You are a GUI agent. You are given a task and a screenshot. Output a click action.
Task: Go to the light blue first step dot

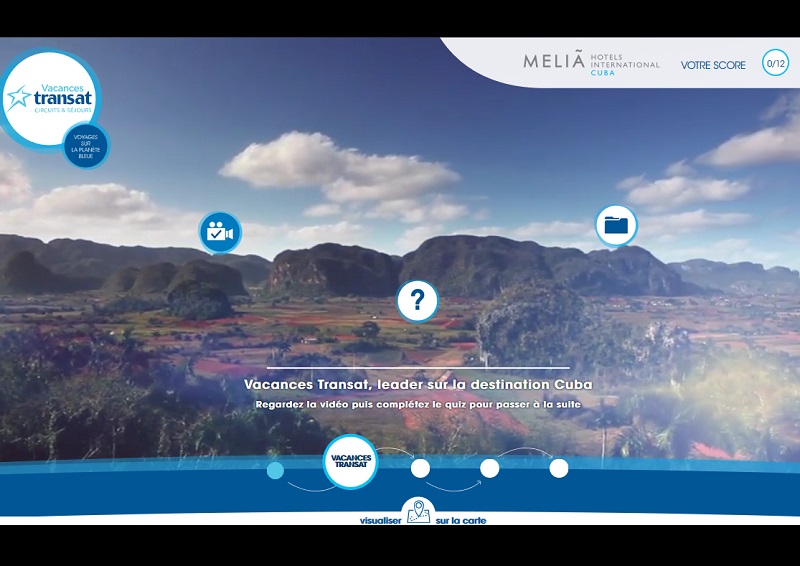click(276, 470)
